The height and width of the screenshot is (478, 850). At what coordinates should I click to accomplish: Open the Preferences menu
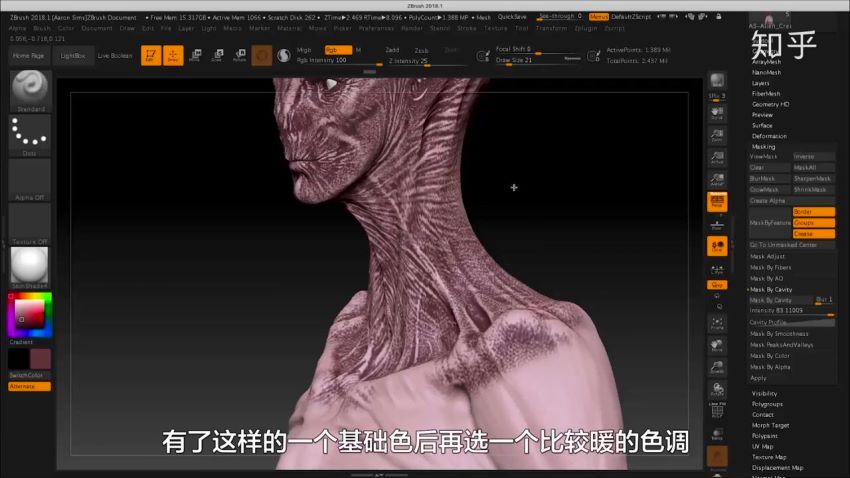[x=376, y=28]
